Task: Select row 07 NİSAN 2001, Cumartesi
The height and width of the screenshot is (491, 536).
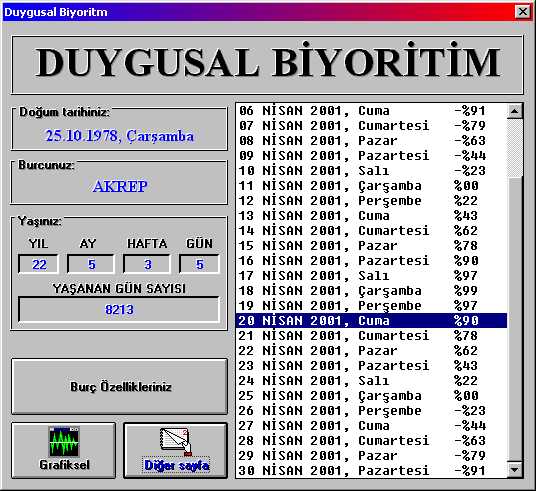Action: (x=372, y=126)
